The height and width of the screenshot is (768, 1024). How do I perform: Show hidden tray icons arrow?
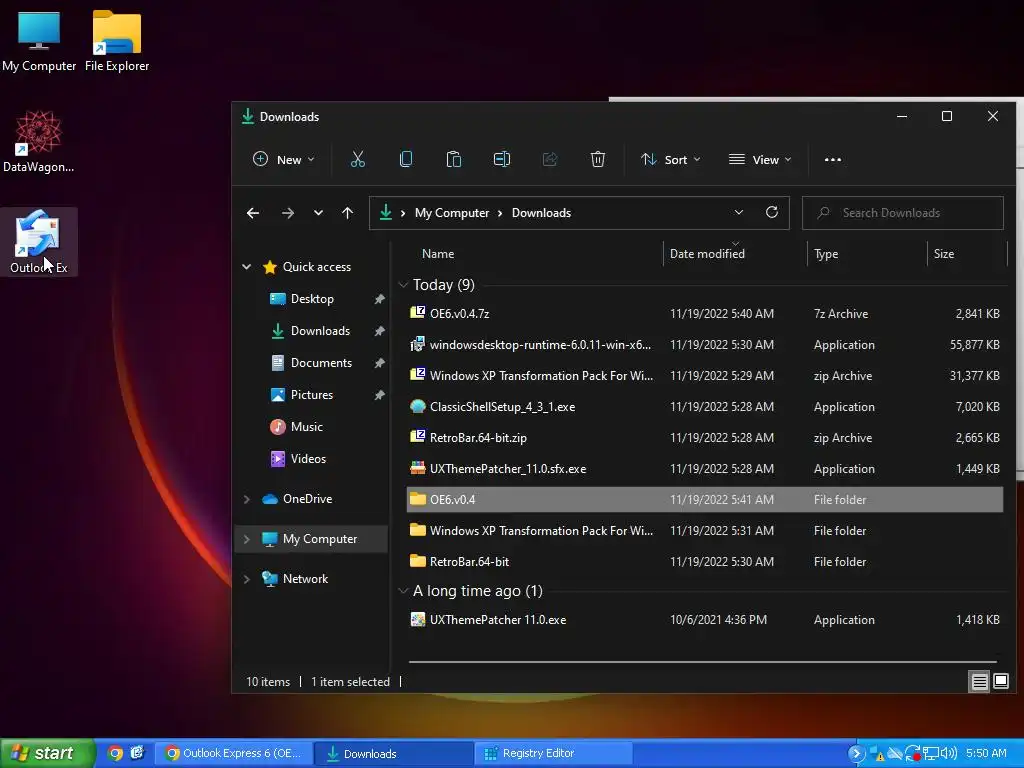[856, 754]
